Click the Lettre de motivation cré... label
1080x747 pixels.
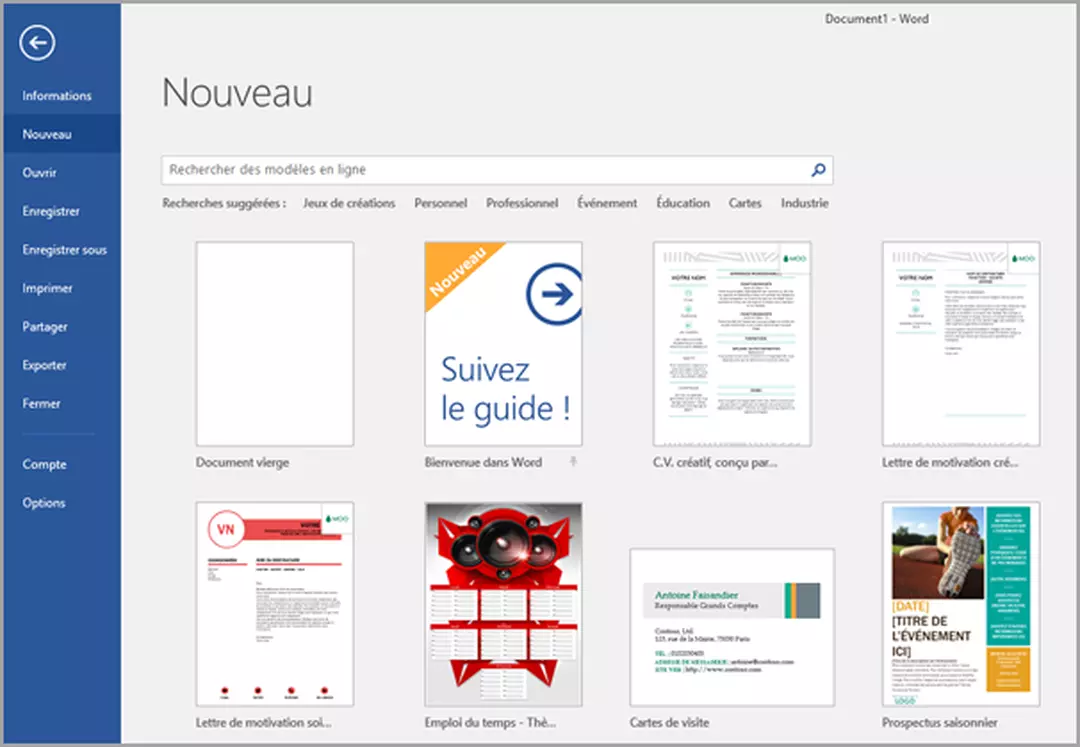click(950, 463)
